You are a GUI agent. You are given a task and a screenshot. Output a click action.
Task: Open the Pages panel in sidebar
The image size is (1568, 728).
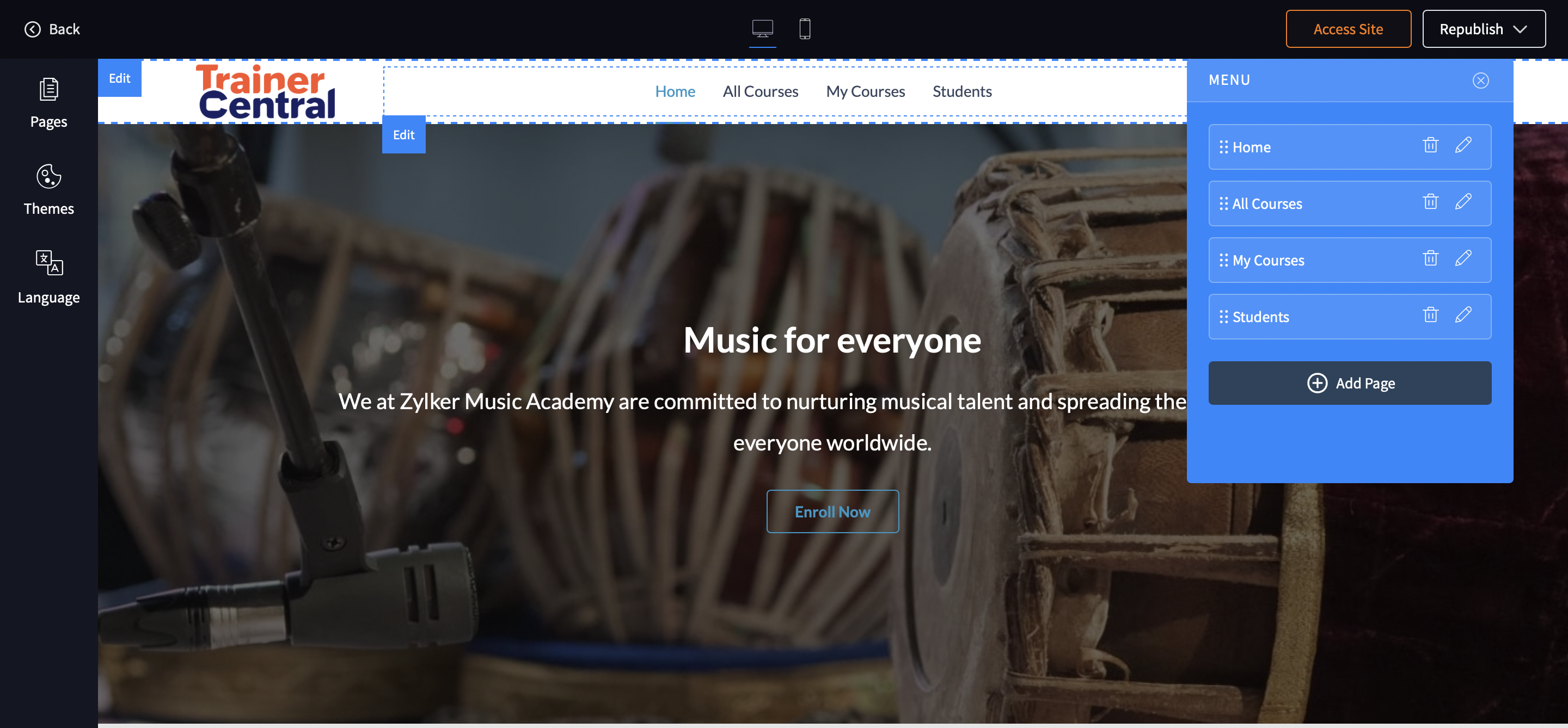48,102
